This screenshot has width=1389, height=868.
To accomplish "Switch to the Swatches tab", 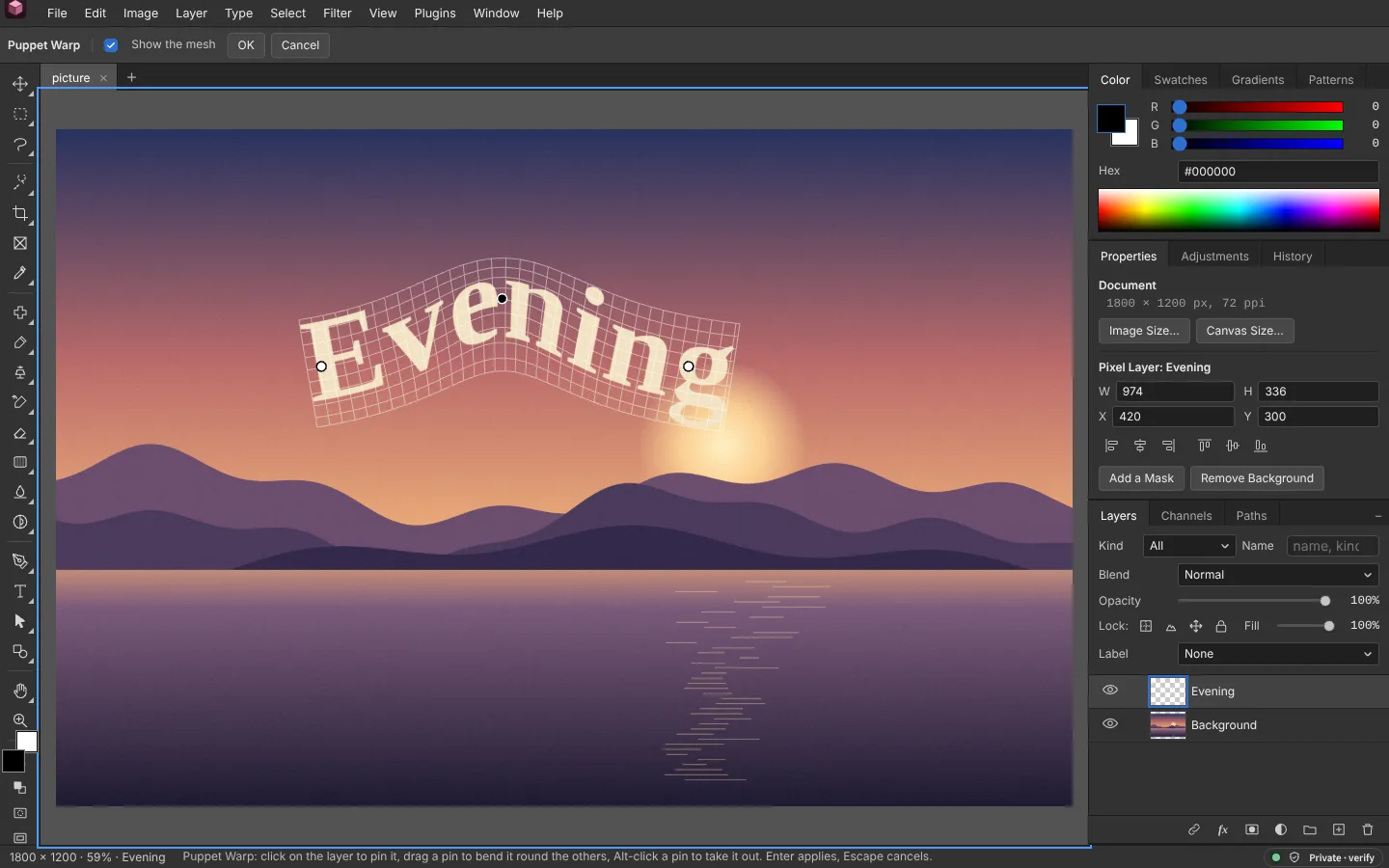I will (x=1181, y=80).
